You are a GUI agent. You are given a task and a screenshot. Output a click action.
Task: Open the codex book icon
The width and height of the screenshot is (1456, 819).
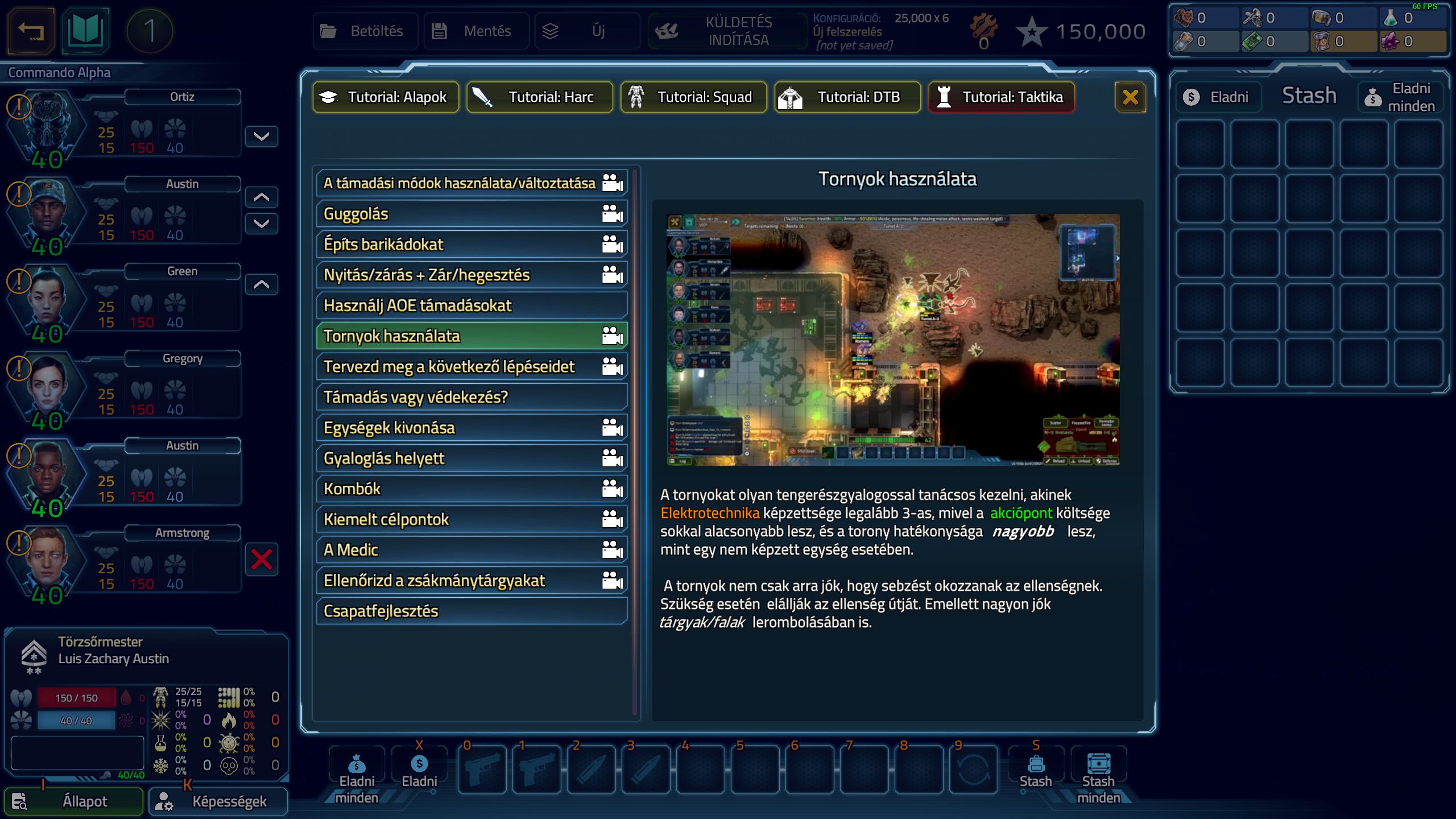85,31
